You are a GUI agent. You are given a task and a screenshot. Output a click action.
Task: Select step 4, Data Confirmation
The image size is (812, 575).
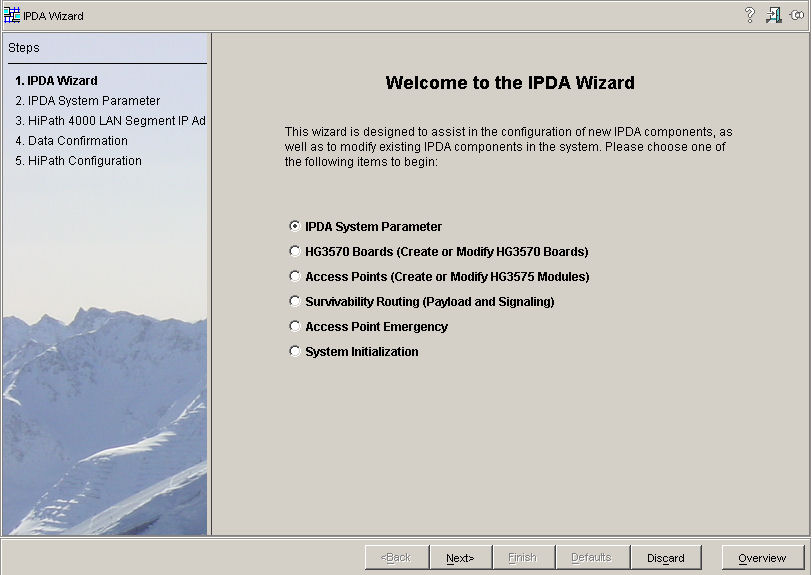click(71, 141)
